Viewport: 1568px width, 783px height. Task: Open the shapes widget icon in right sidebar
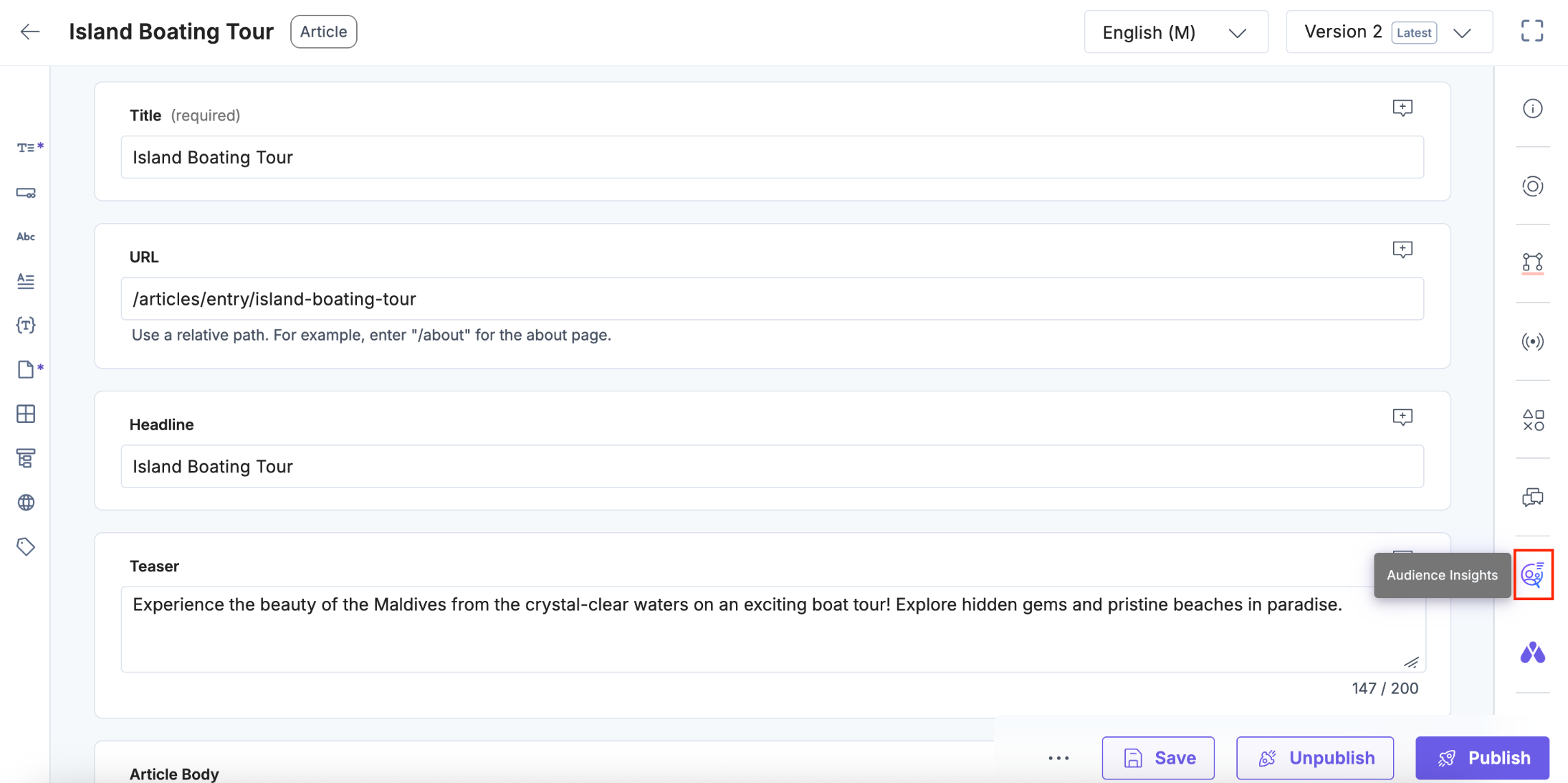tap(1532, 419)
